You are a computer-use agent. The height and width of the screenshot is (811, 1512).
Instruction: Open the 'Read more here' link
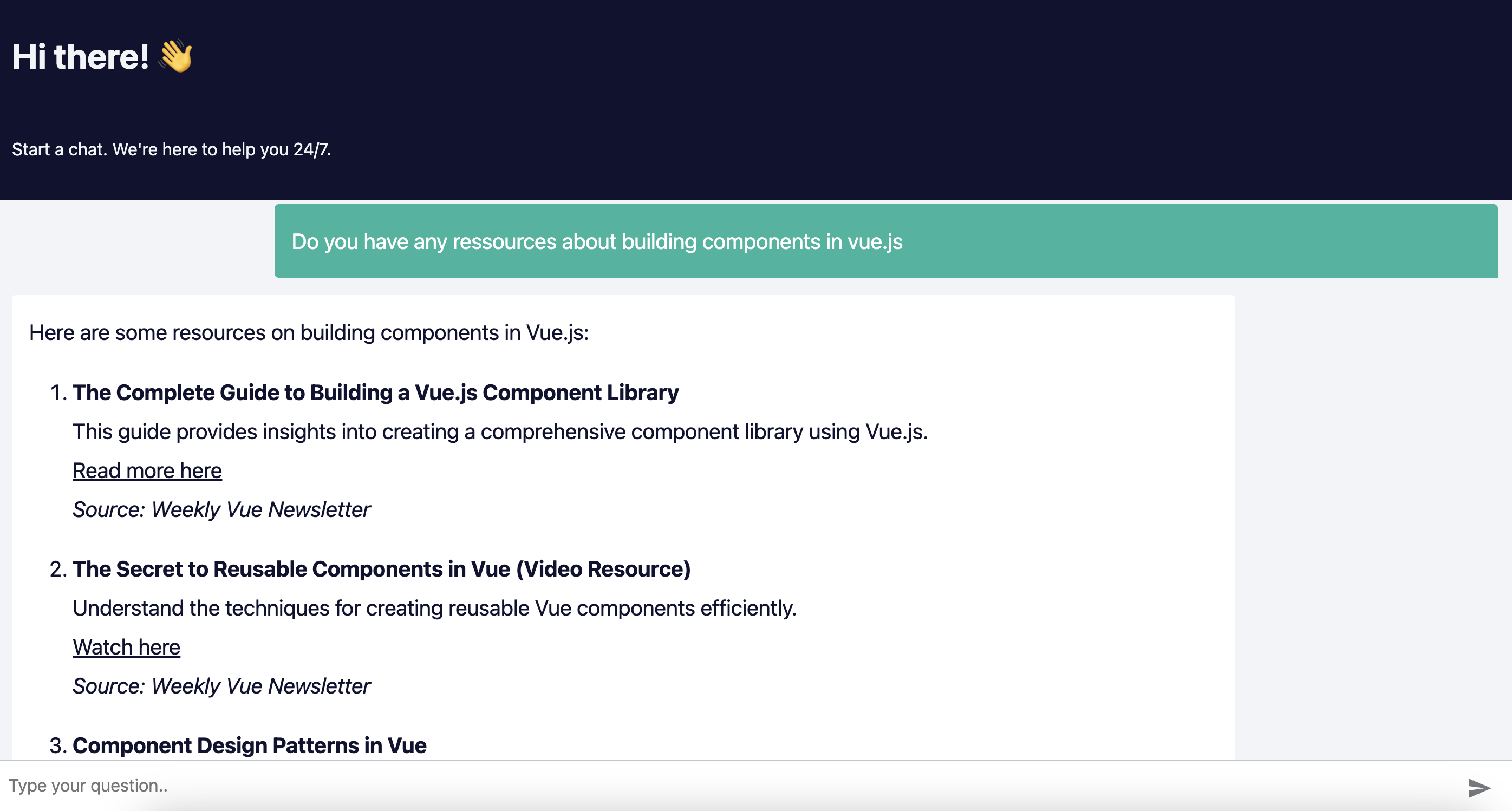pyautogui.click(x=147, y=470)
